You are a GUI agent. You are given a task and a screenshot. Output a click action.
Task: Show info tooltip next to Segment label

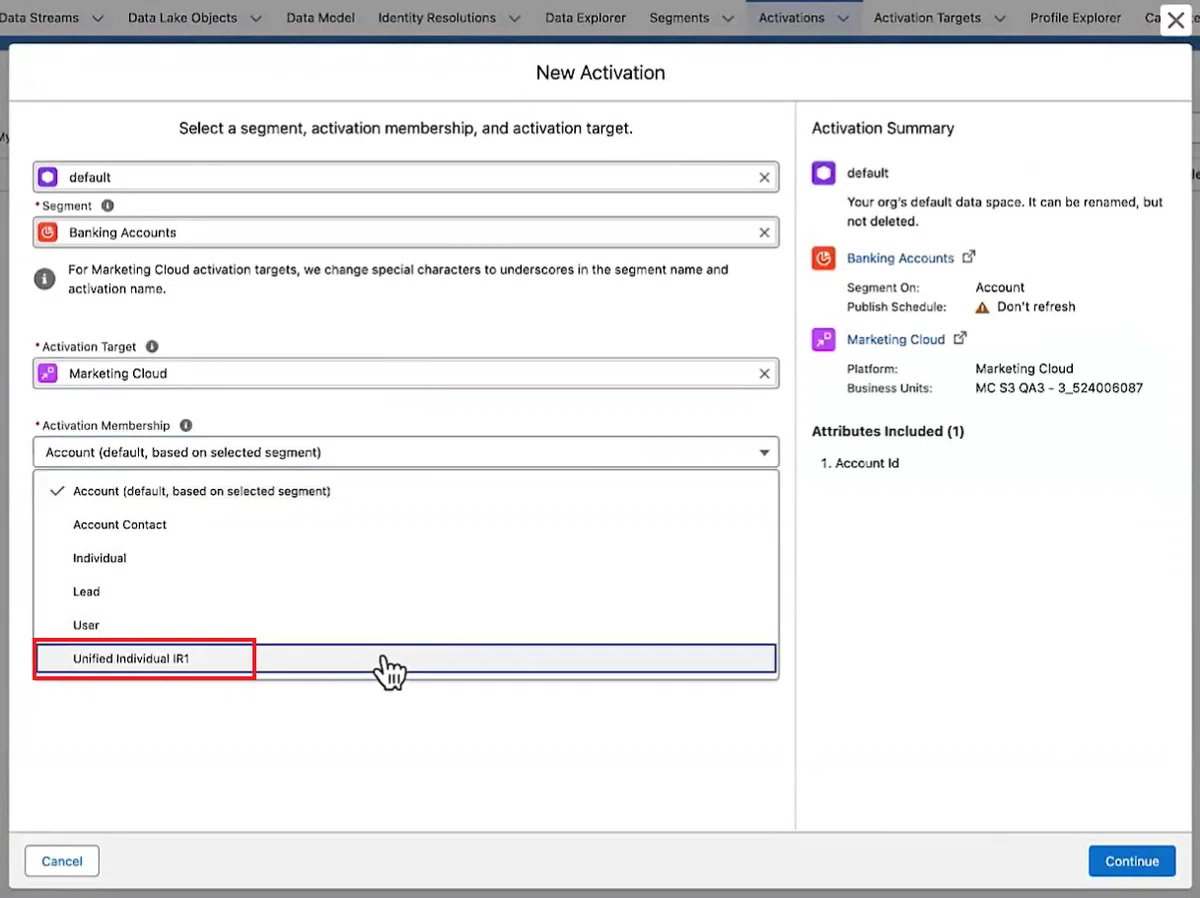pyautogui.click(x=107, y=206)
